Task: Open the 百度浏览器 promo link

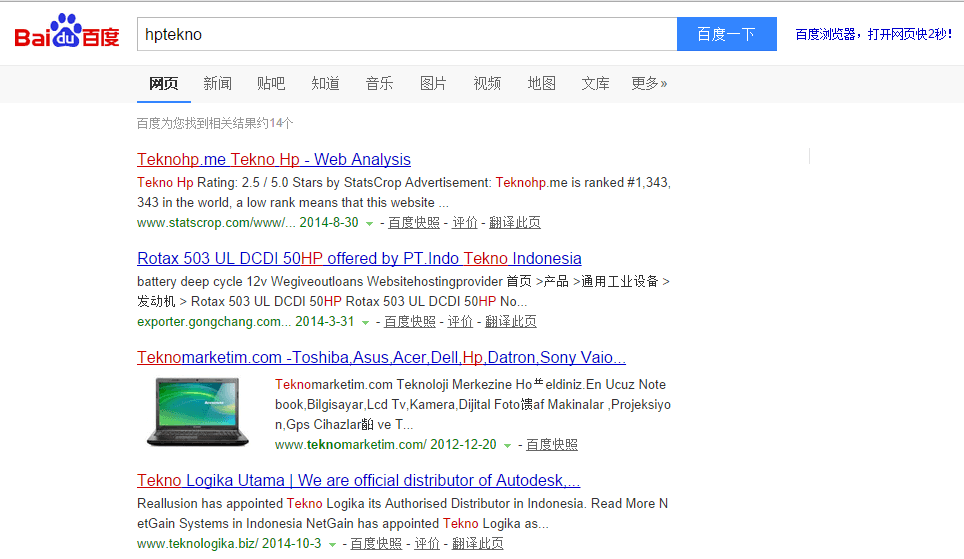Action: pos(874,34)
